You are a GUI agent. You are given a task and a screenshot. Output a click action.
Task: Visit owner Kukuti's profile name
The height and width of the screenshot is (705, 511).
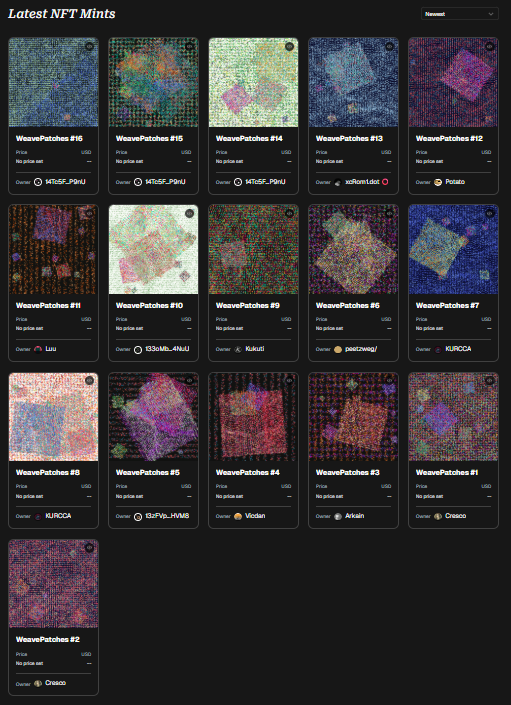(255, 348)
